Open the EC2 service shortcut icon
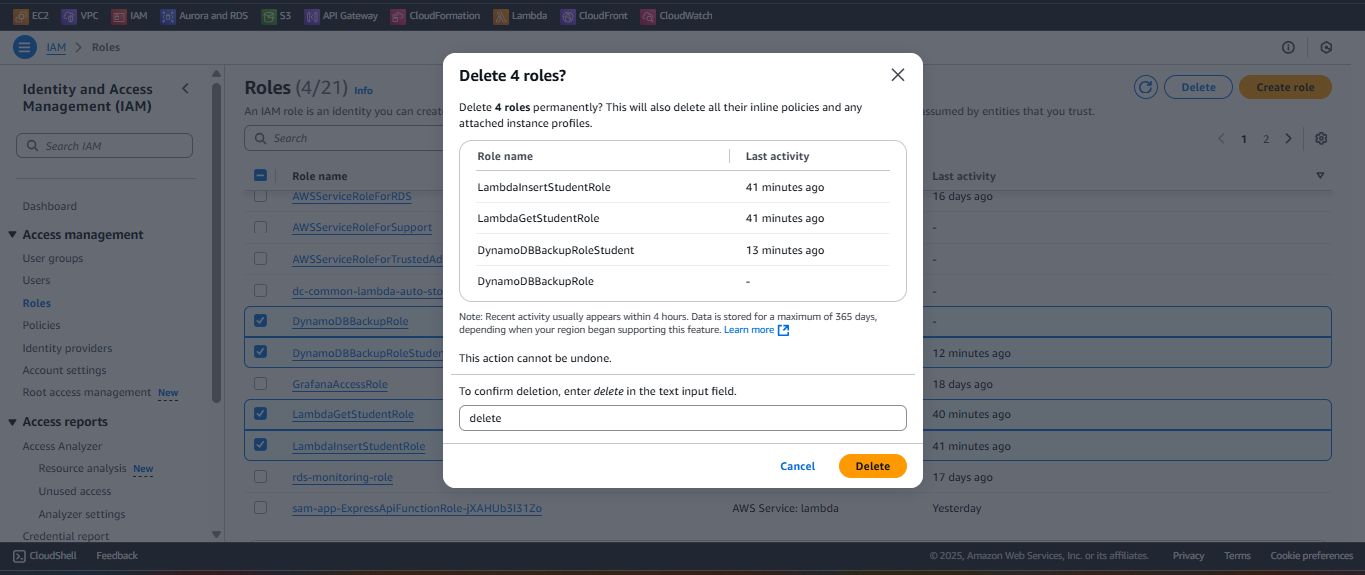Image resolution: width=1365 pixels, height=575 pixels. coord(20,16)
